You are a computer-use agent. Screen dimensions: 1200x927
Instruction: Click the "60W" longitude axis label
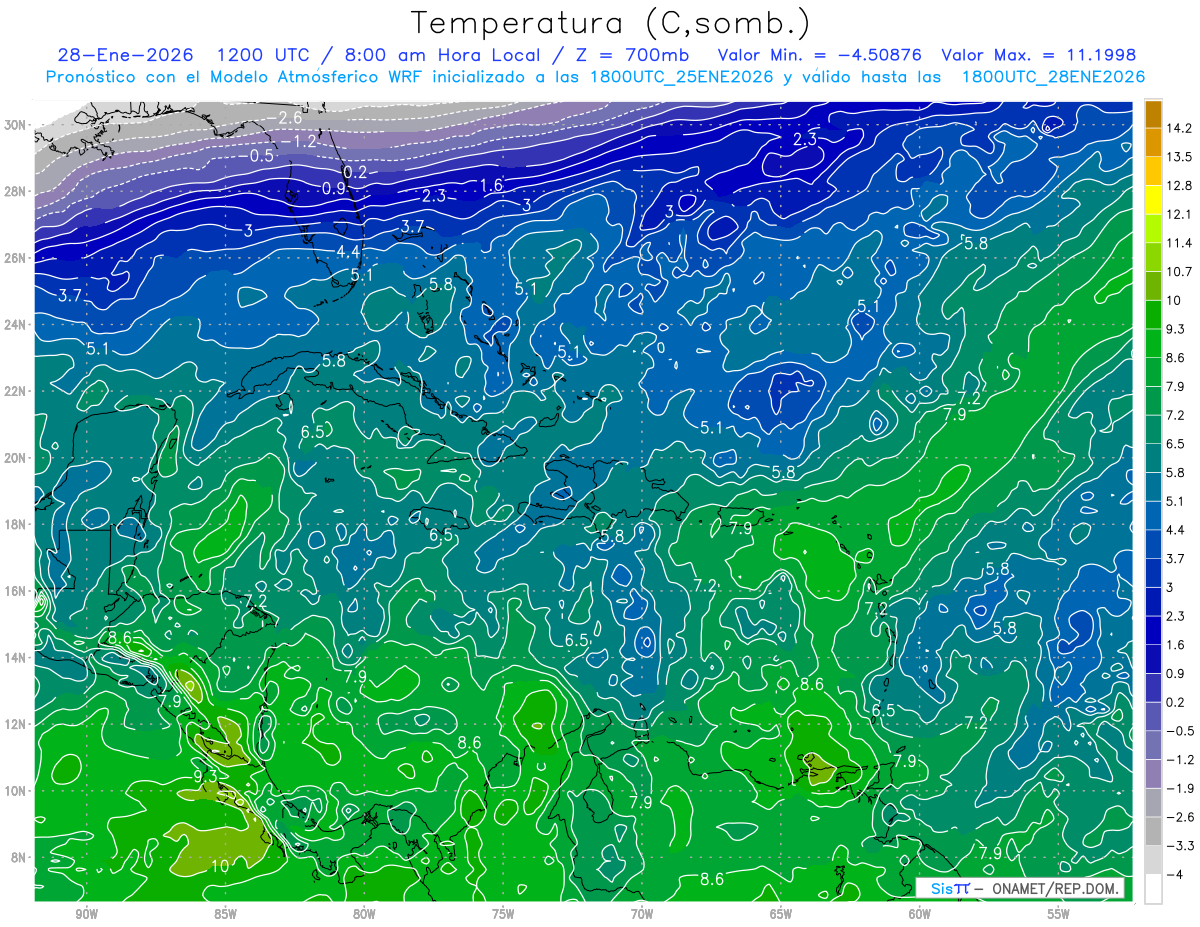coord(920,914)
